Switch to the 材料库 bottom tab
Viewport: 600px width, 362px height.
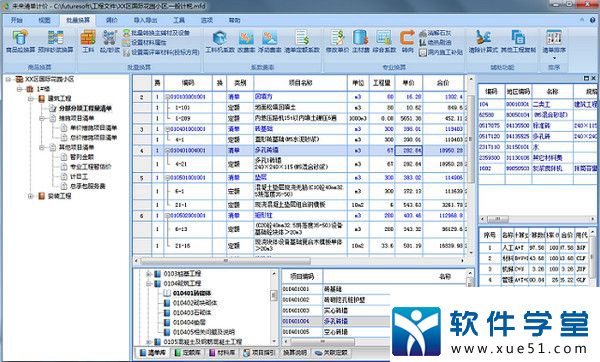point(222,352)
